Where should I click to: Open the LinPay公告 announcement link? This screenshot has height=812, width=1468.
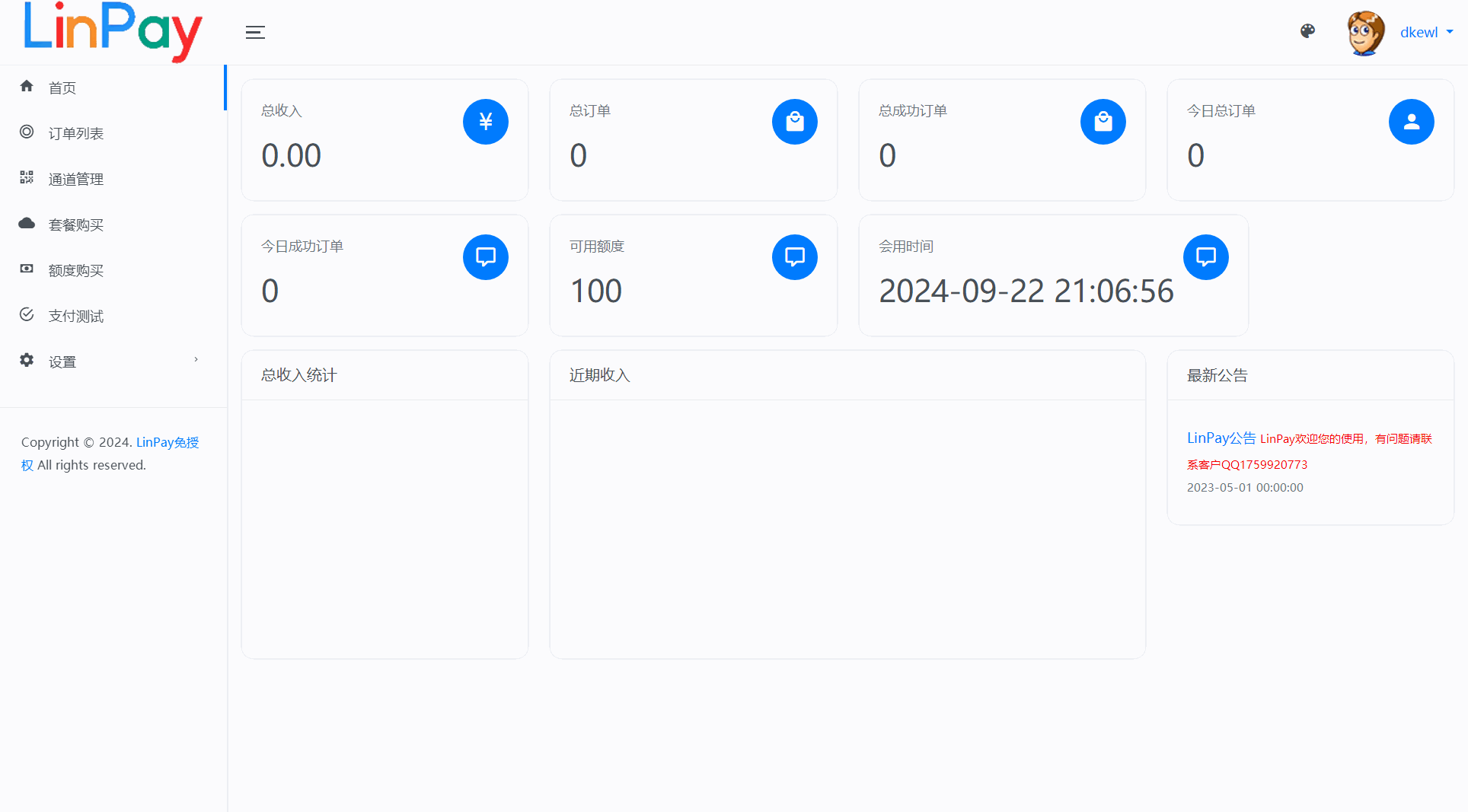pos(1221,438)
